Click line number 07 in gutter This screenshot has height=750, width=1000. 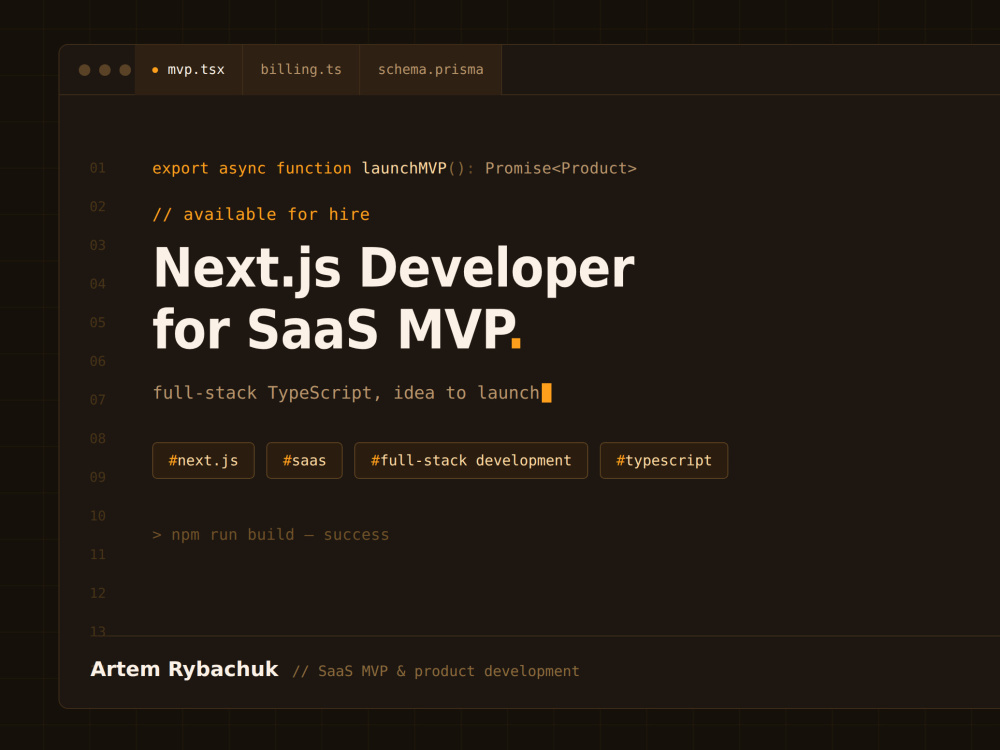[x=98, y=400]
